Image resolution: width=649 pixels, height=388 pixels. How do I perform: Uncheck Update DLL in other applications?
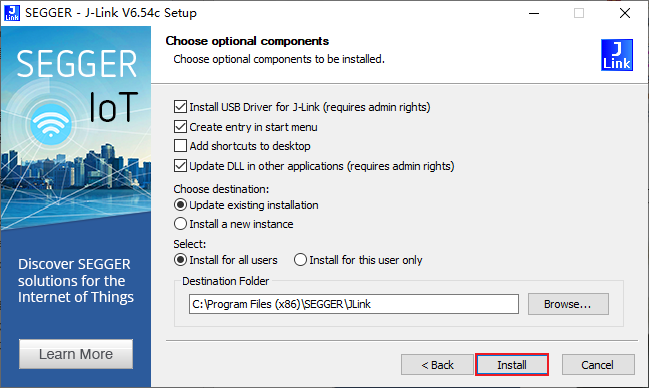click(x=180, y=166)
